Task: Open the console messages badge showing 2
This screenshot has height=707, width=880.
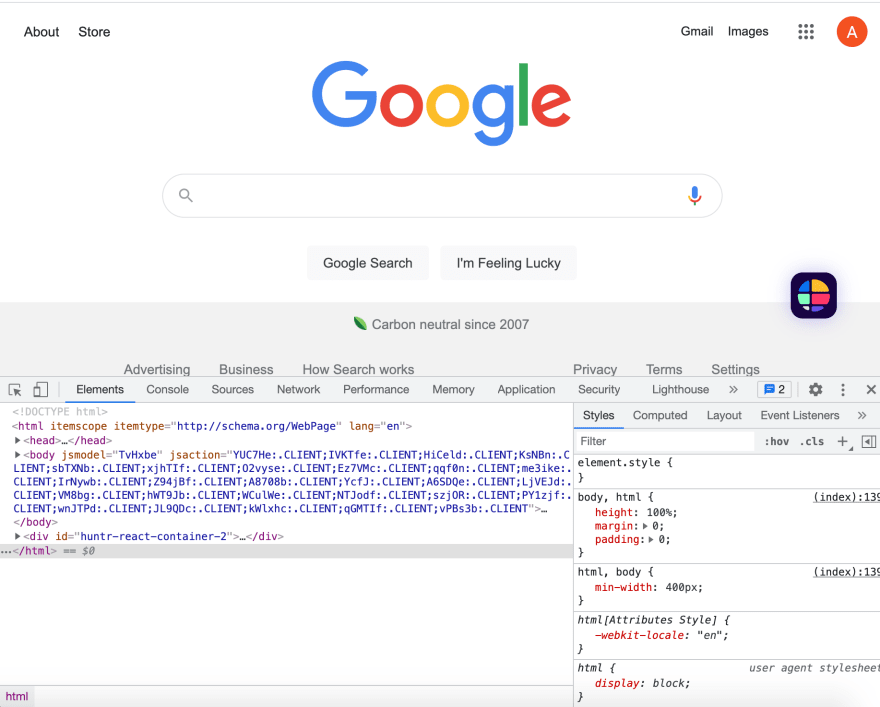Action: [774, 389]
